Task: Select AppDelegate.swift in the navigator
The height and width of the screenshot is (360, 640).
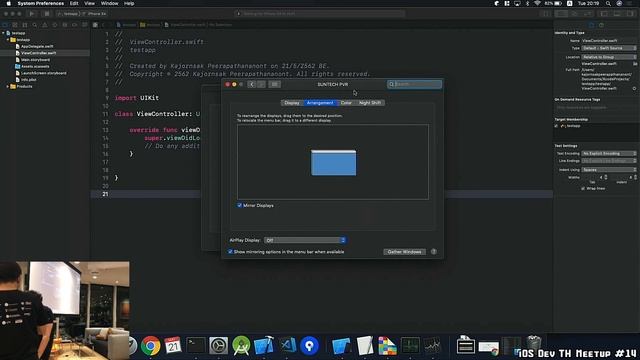Action: (37, 47)
